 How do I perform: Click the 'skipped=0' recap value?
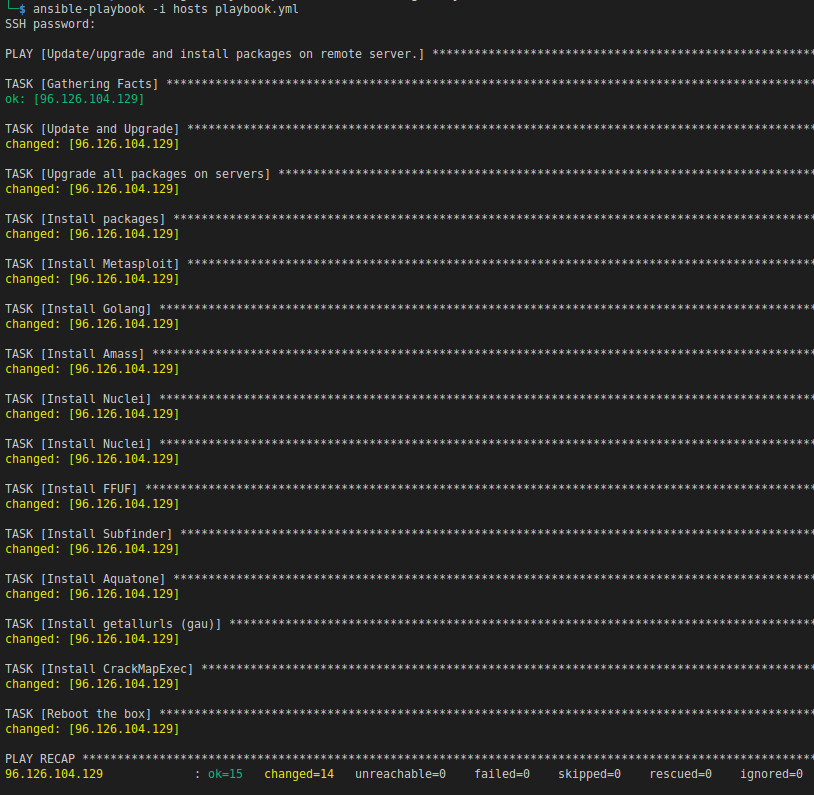point(589,774)
